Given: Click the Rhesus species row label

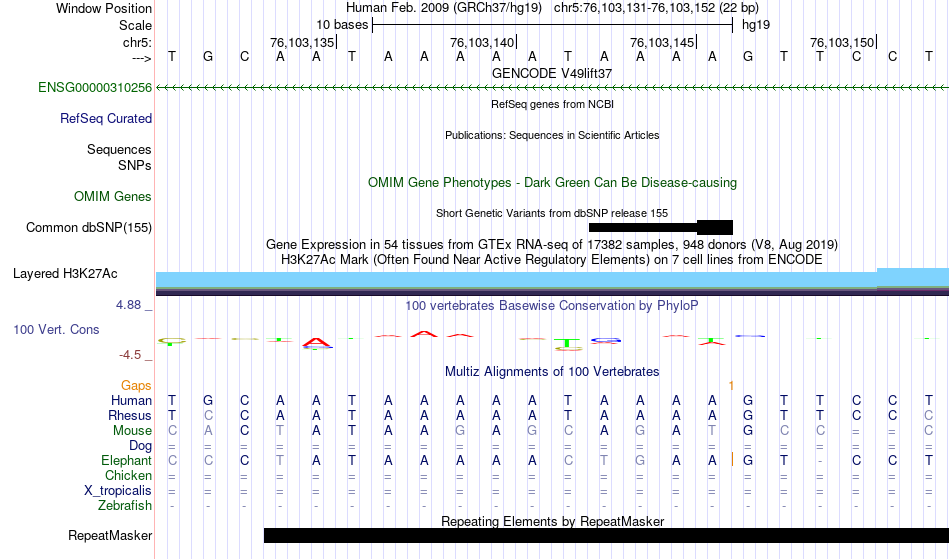Looking at the screenshot, I should 130,415.
